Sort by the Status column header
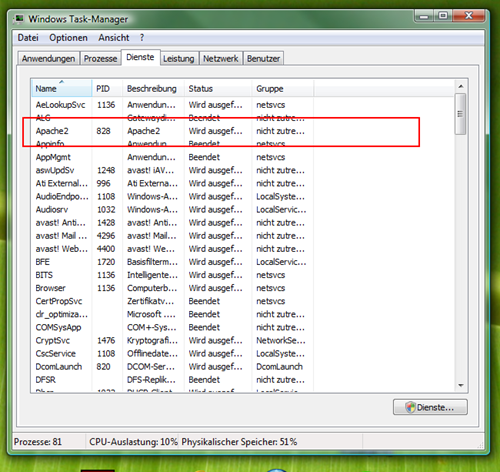 tap(218, 88)
